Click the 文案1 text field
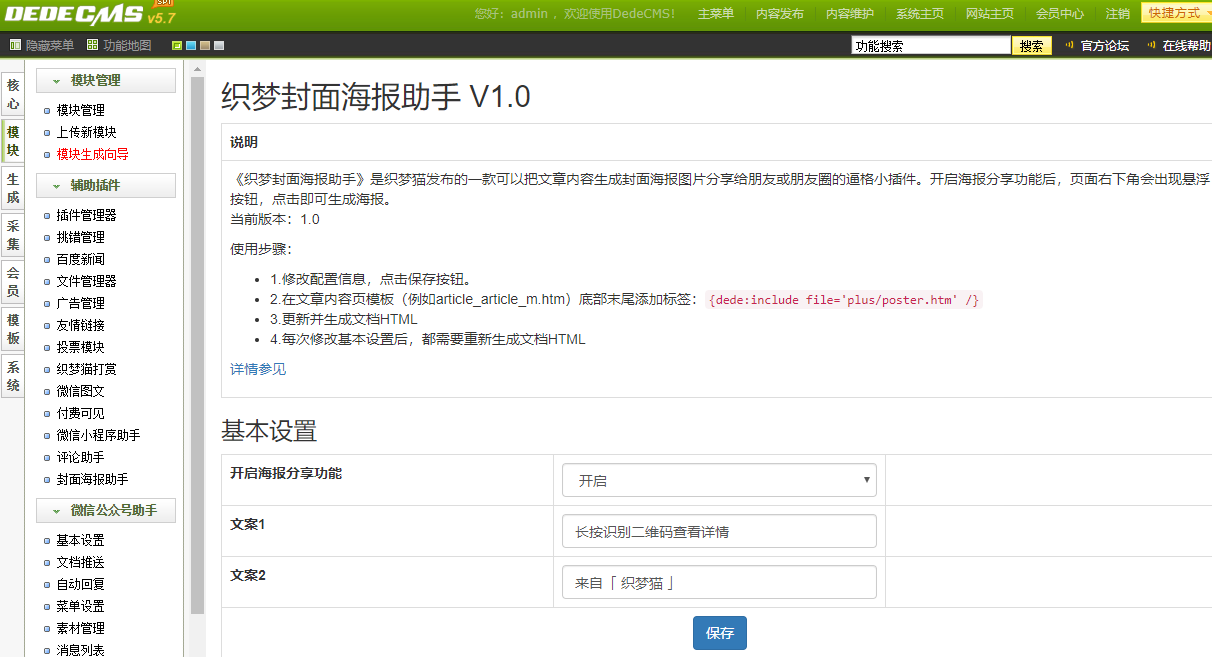Viewport: 1212px width, 657px height. [x=719, y=531]
